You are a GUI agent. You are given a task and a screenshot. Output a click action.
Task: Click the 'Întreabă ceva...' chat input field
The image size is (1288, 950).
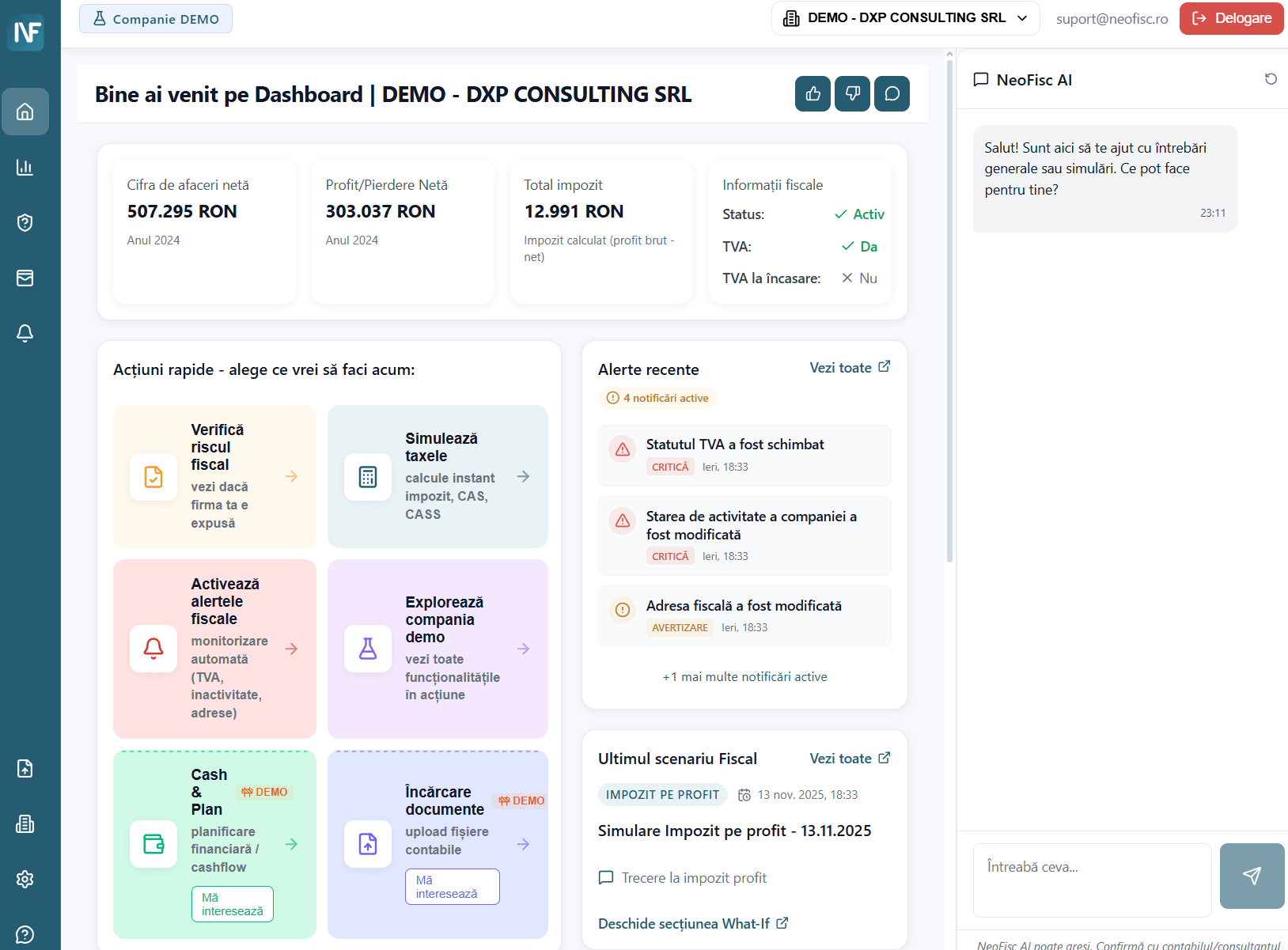(1092, 880)
